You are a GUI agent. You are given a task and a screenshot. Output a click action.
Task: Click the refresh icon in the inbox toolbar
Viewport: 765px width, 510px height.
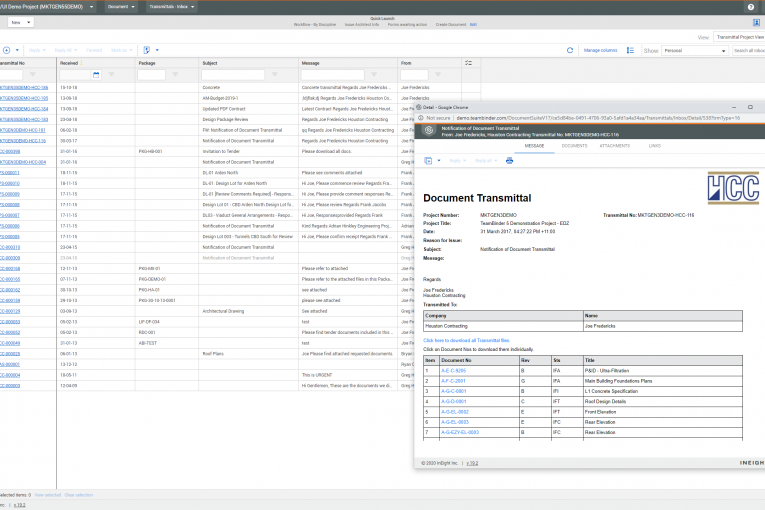(570, 49)
